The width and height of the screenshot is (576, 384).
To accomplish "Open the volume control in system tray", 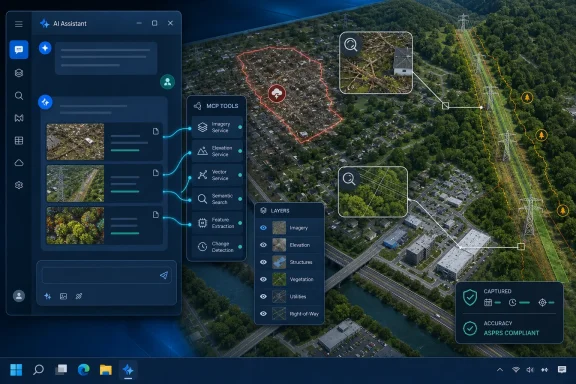I will click(530, 370).
